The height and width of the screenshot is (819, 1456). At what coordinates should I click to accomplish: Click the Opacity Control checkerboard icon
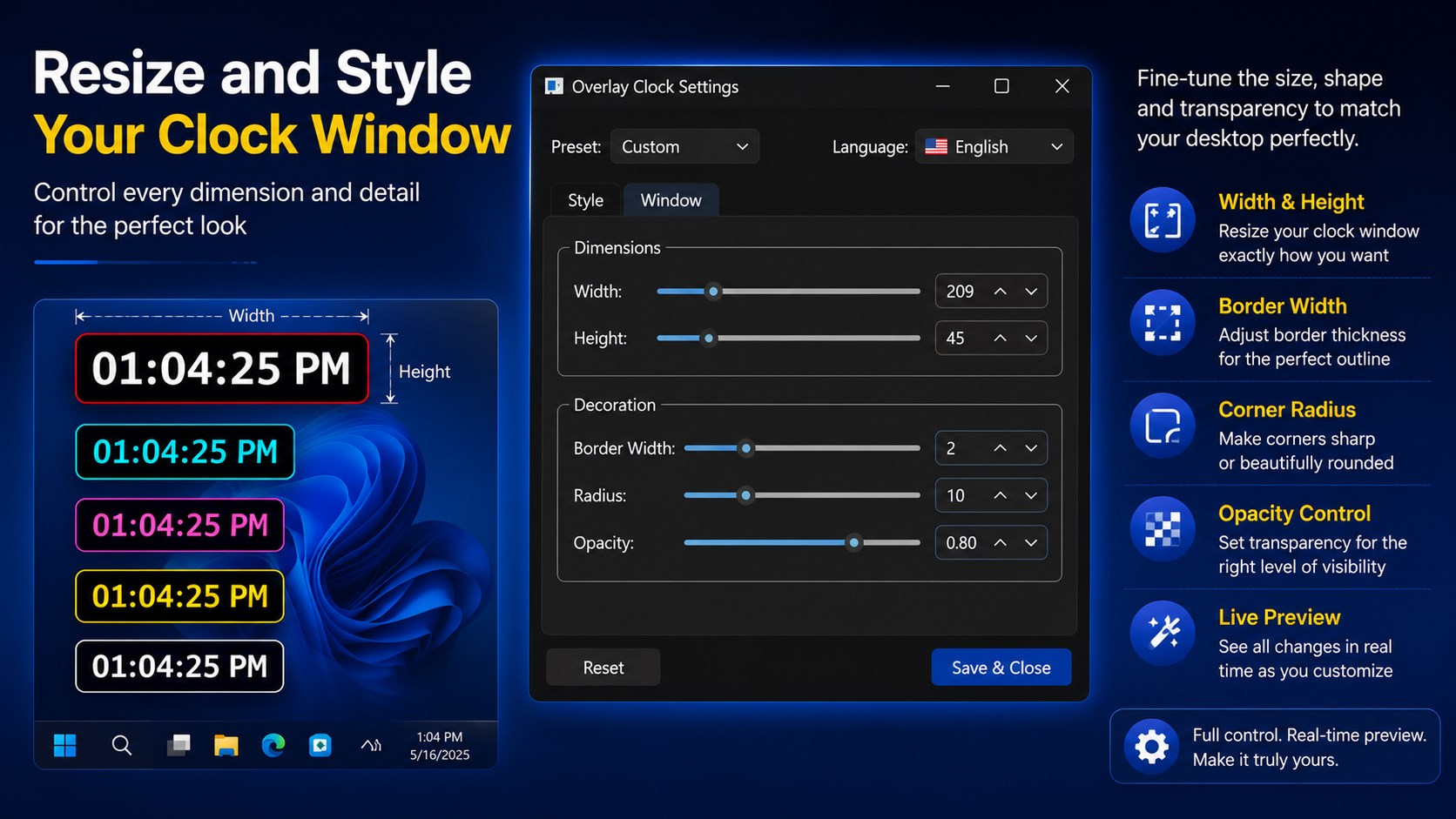click(x=1163, y=529)
